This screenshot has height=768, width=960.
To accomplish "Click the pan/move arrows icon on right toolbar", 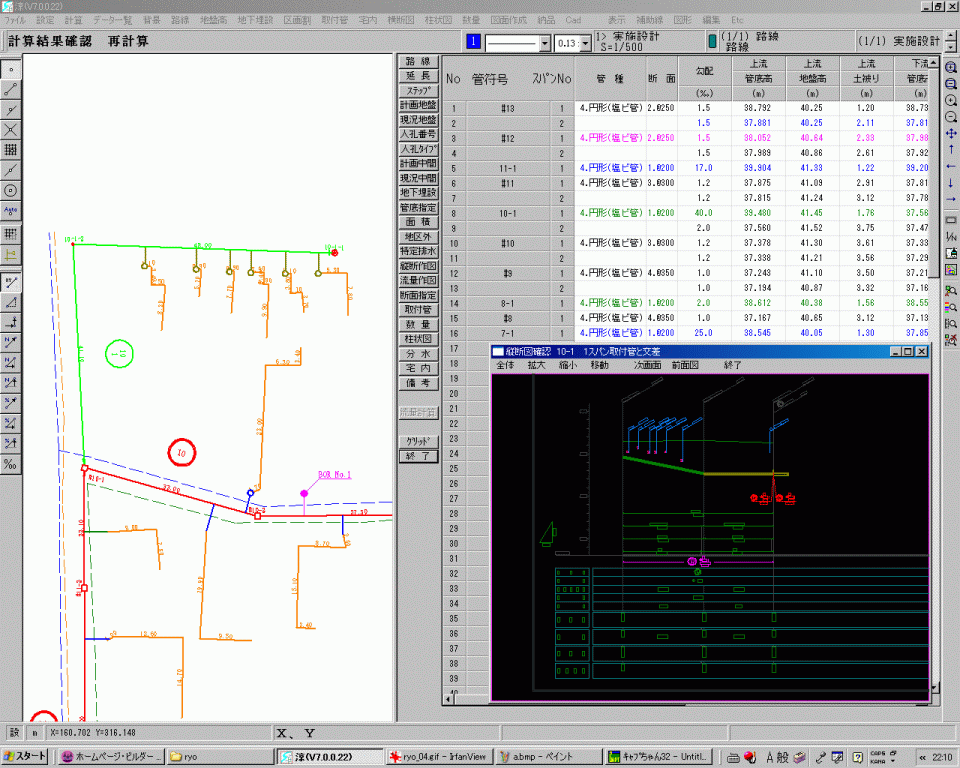I will point(950,132).
